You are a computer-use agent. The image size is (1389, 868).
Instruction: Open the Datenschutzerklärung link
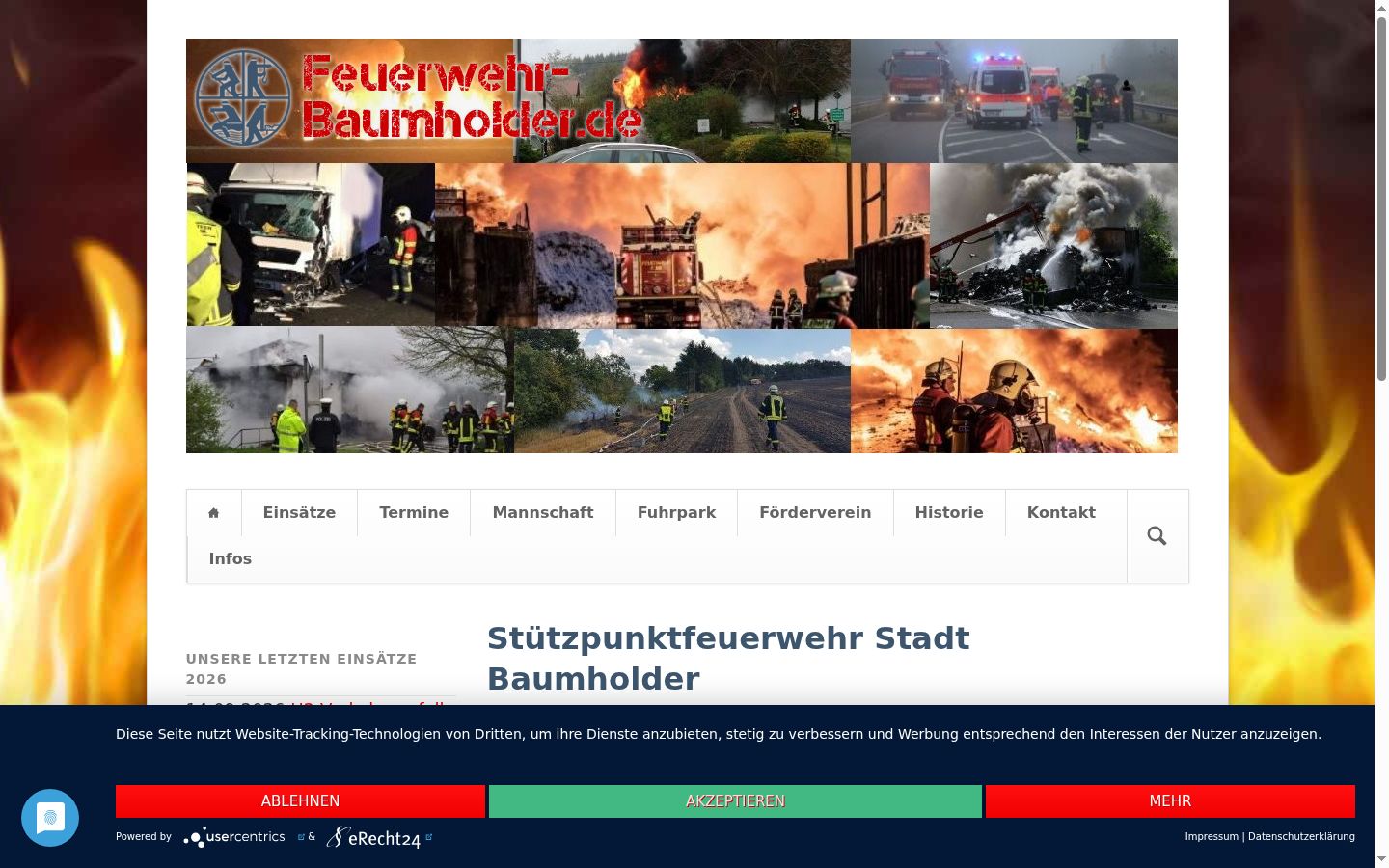coord(1301,837)
